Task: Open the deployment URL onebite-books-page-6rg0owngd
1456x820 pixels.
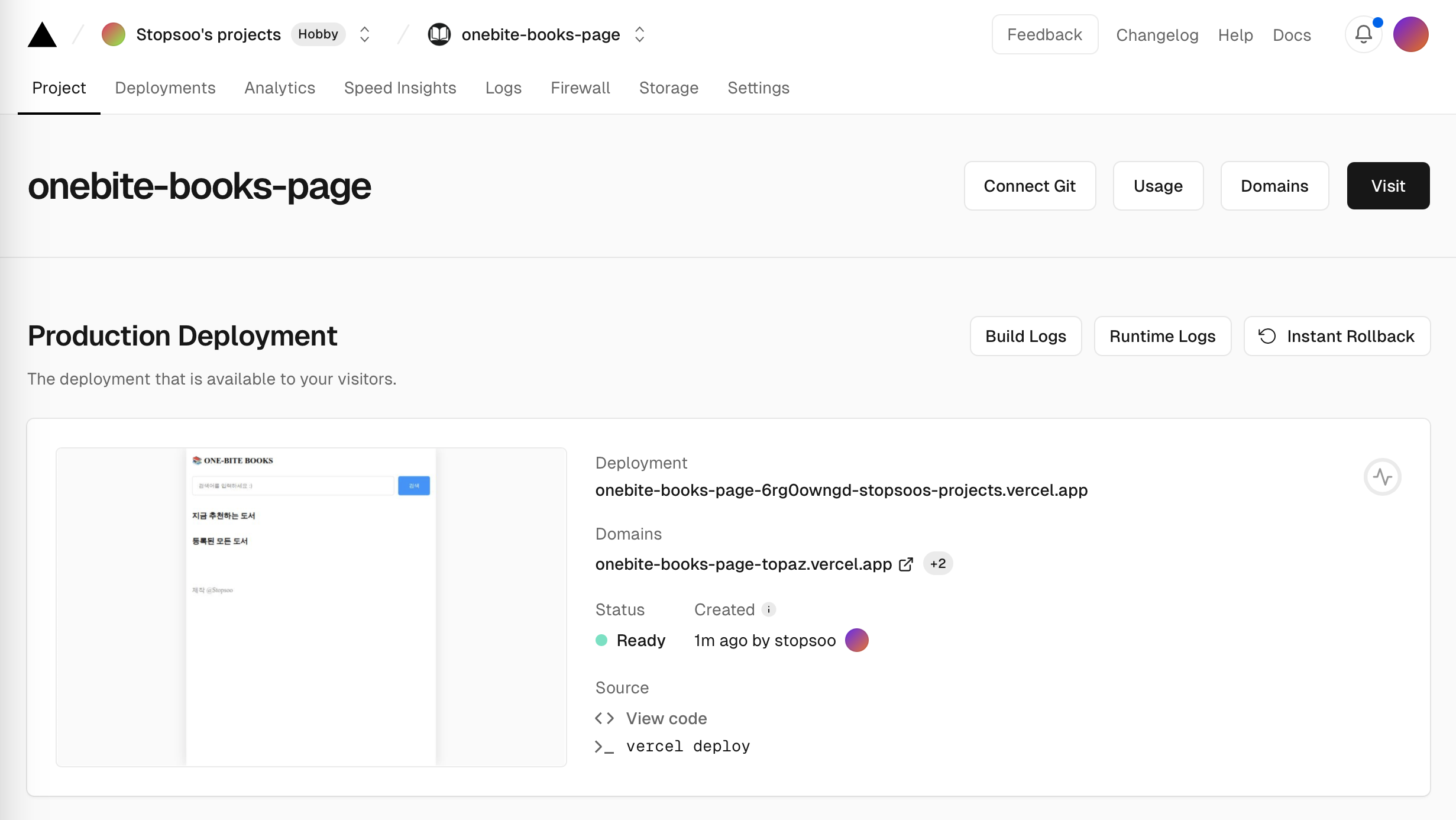Action: click(841, 490)
